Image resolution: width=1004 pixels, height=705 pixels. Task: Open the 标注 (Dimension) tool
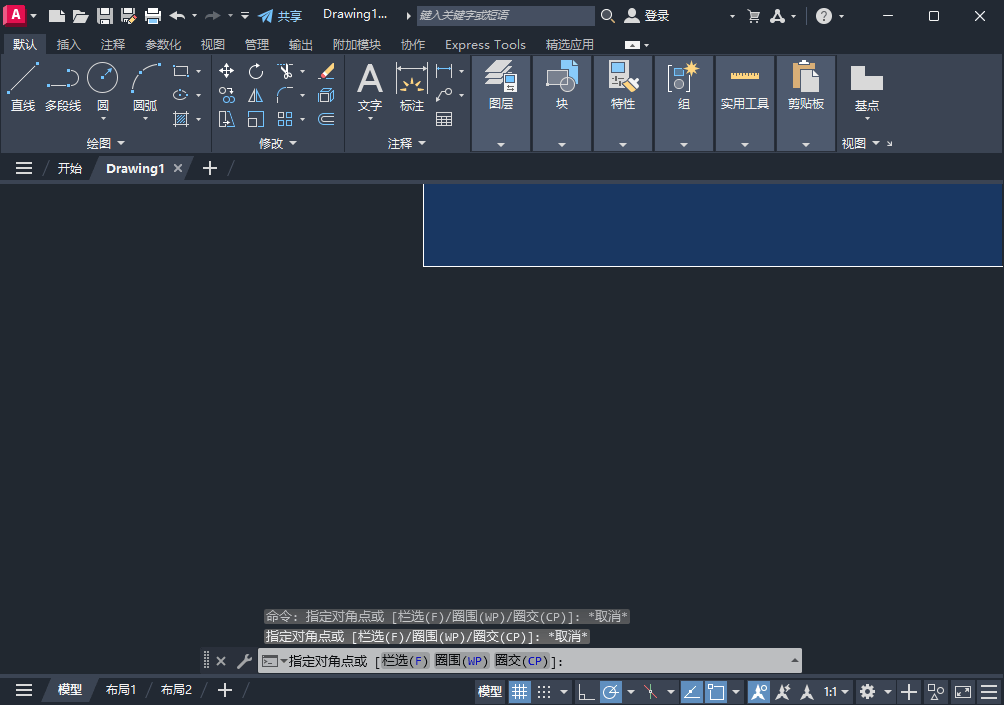(x=411, y=88)
